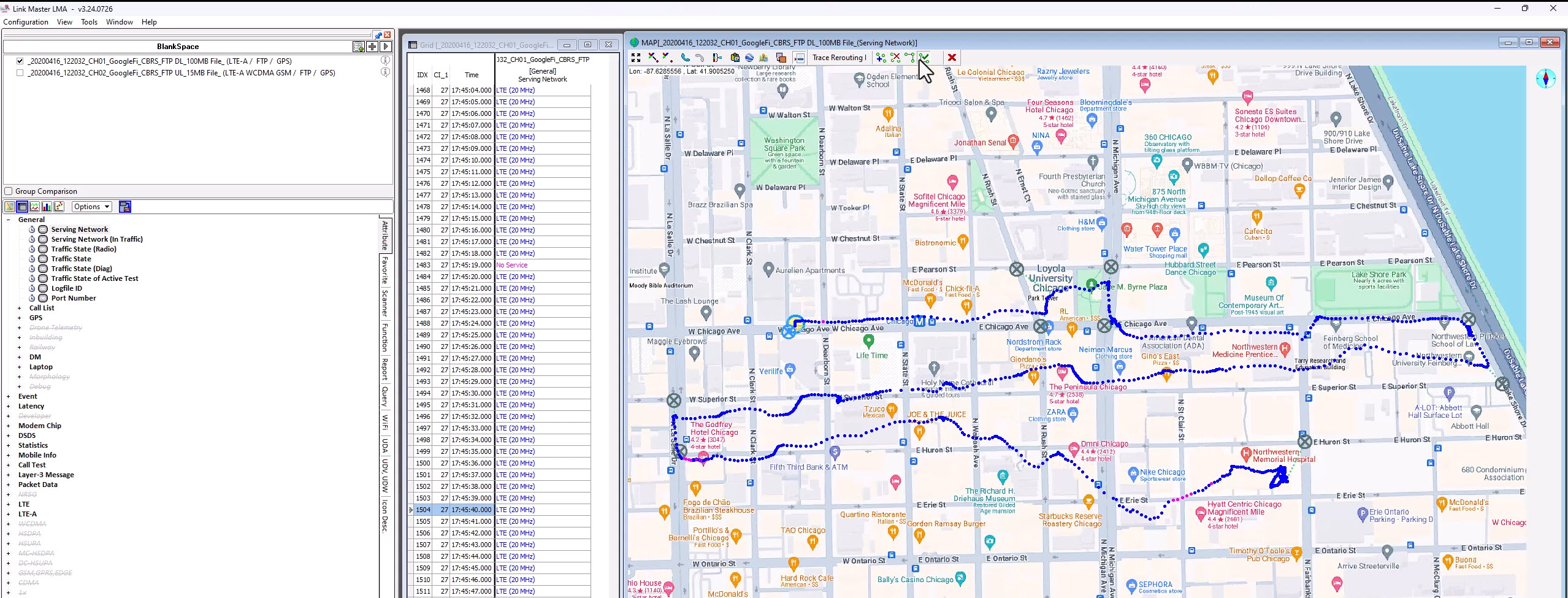This screenshot has width=1568, height=598.
Task: Click the connect trace nodes icon
Action: [x=909, y=58]
